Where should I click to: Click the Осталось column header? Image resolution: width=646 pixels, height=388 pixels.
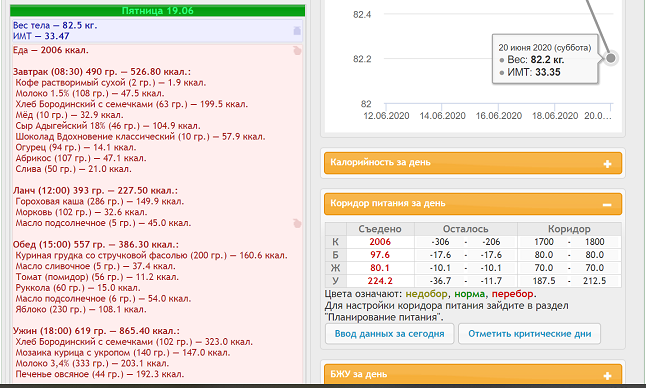pyautogui.click(x=466, y=229)
